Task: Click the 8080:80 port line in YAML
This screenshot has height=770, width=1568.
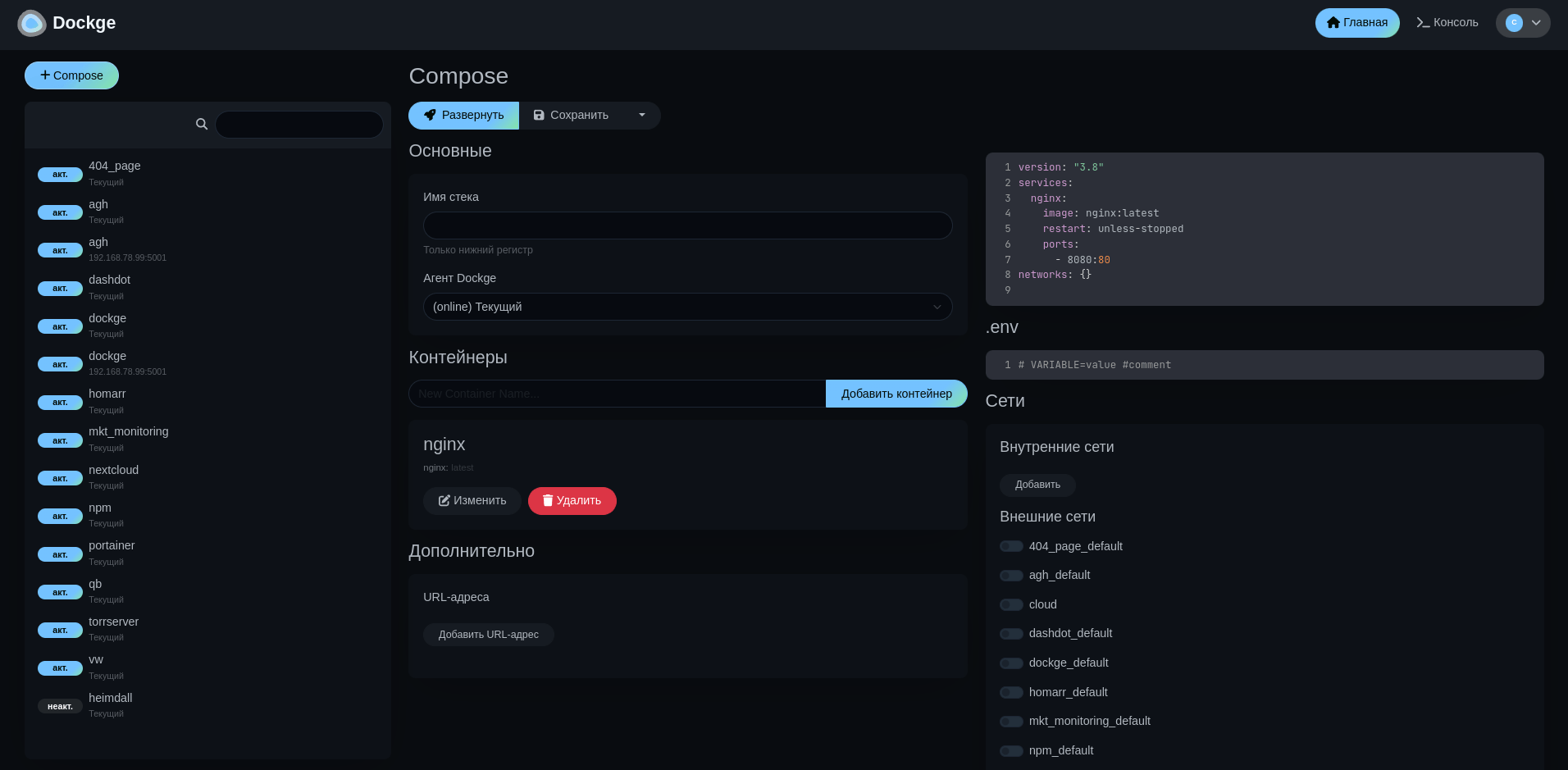Action: click(x=1083, y=260)
